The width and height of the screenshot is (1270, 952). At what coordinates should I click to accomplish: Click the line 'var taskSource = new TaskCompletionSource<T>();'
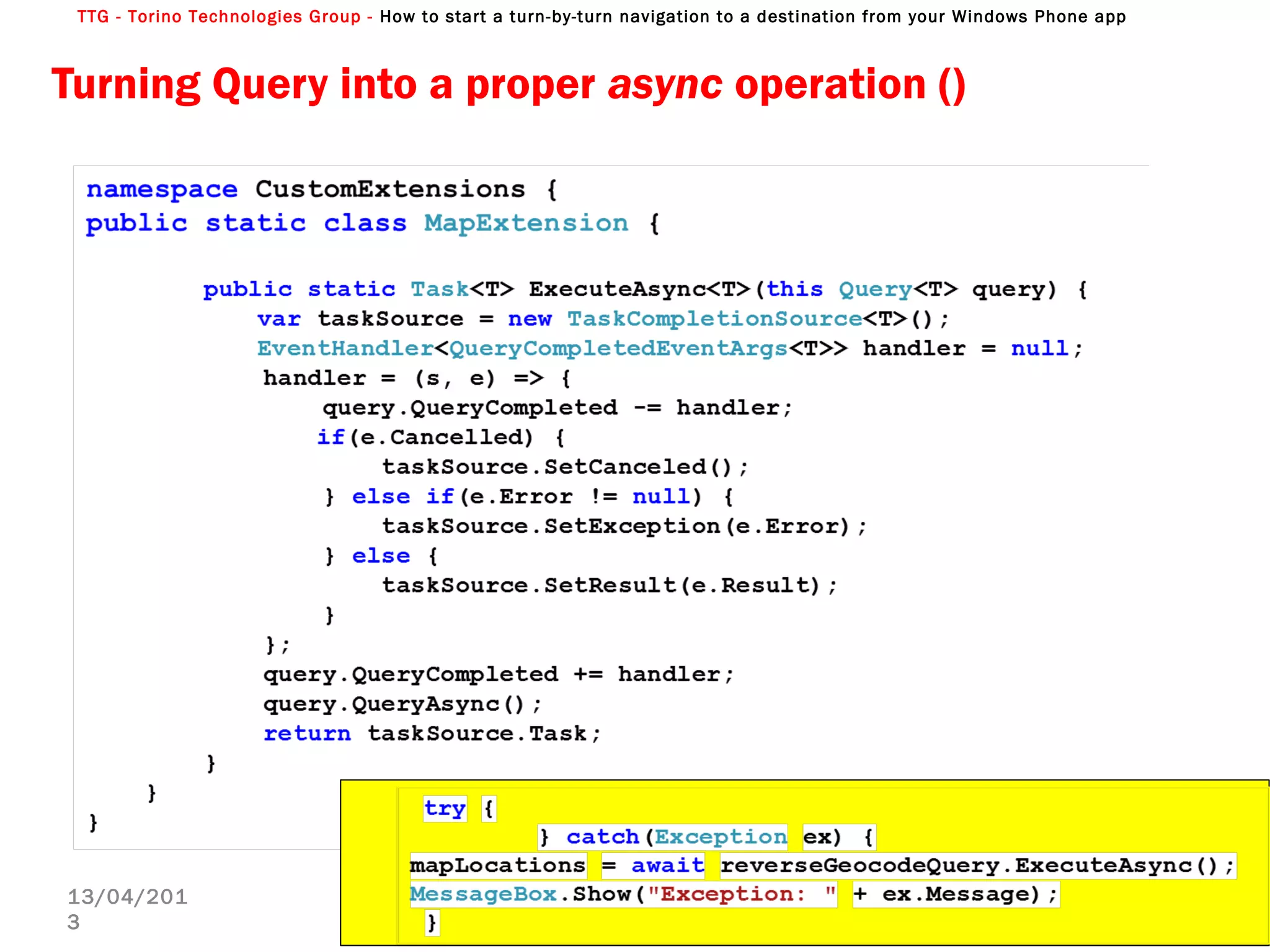click(603, 319)
